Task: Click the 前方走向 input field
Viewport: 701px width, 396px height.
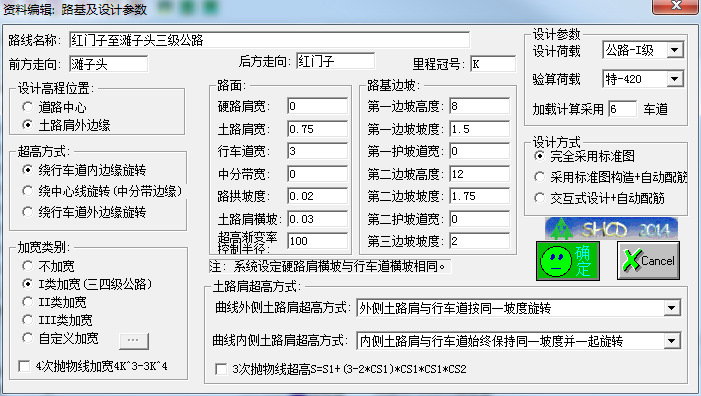Action: click(x=109, y=64)
